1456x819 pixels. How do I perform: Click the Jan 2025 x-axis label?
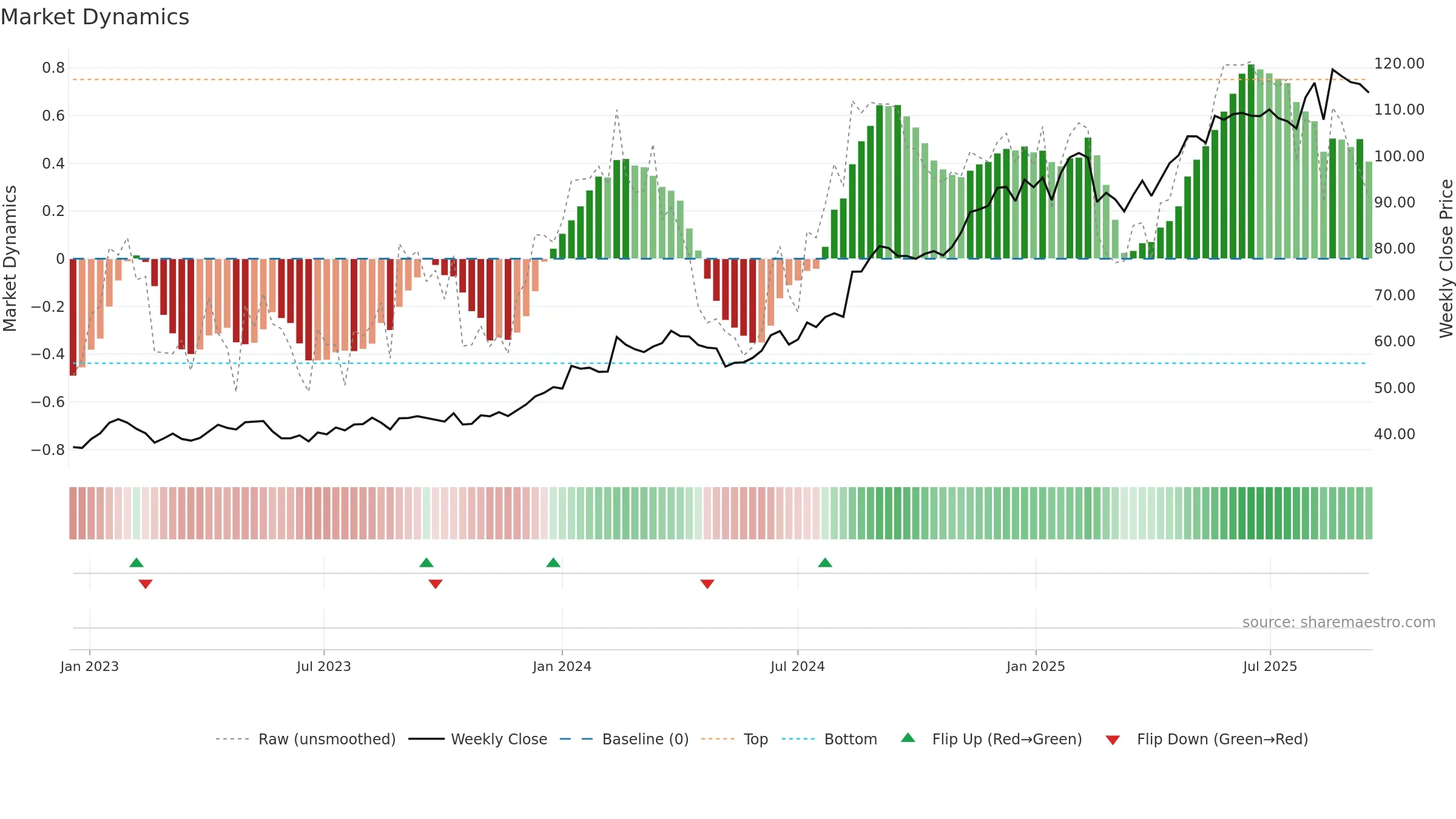pos(1036,666)
